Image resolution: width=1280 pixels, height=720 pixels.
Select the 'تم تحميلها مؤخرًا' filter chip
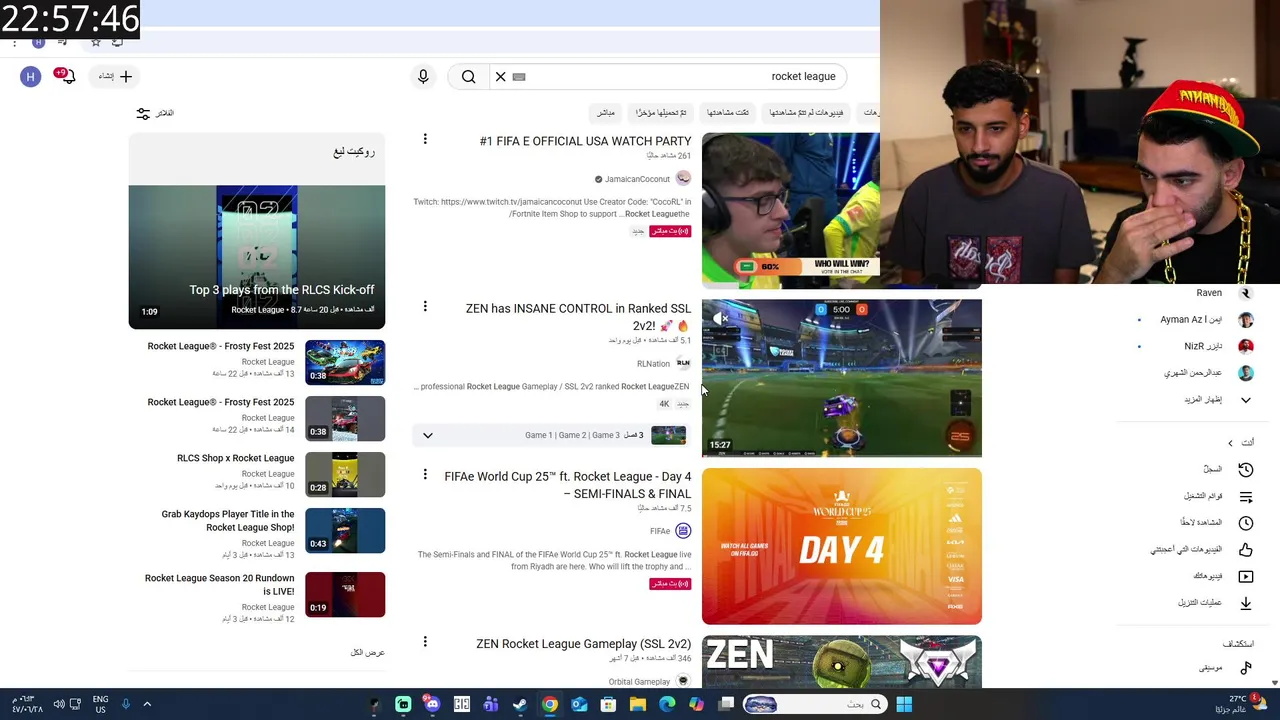[661, 113]
